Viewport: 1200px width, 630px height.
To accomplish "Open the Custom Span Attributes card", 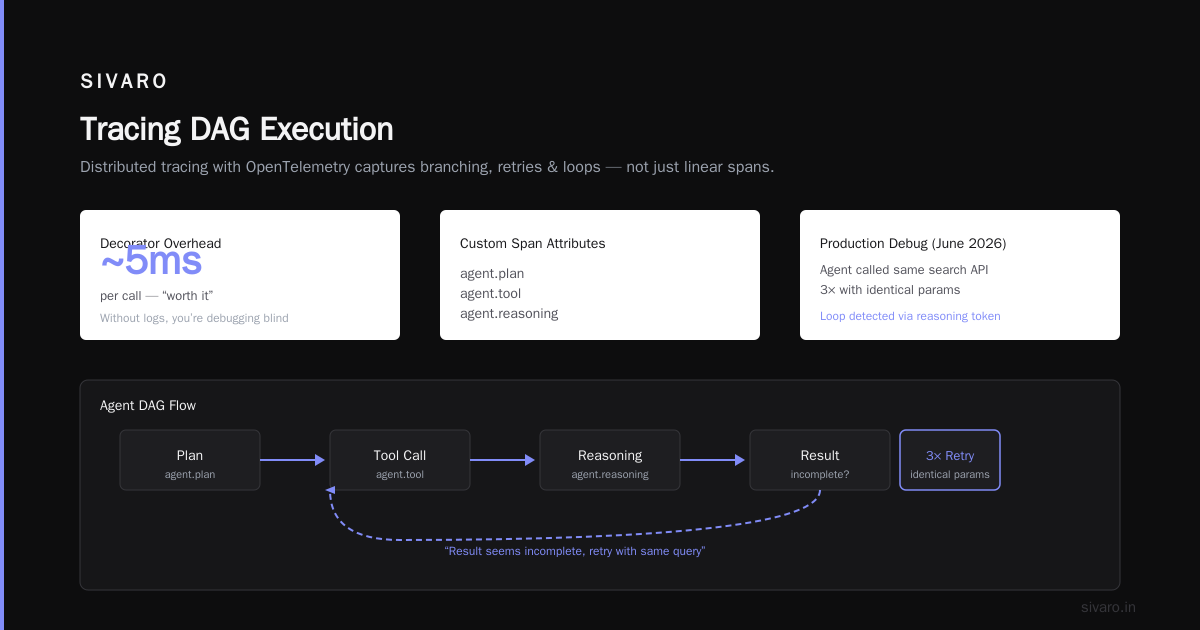I will point(600,275).
